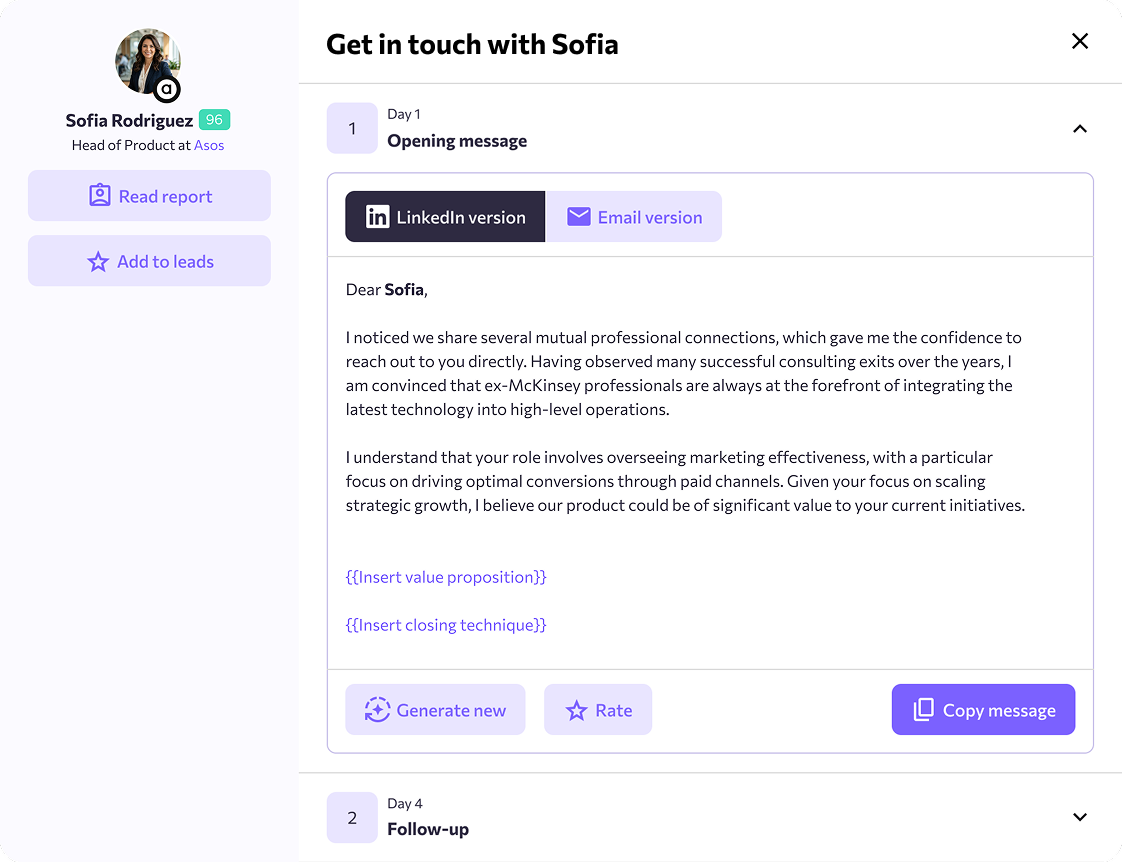Click the Copy message button

[x=983, y=709]
